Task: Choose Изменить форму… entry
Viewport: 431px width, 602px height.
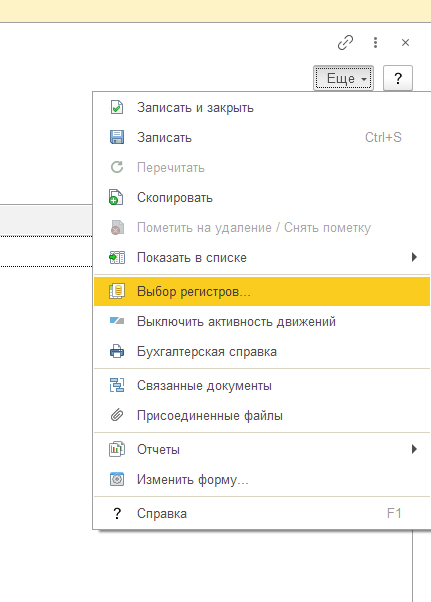Action: tap(193, 480)
